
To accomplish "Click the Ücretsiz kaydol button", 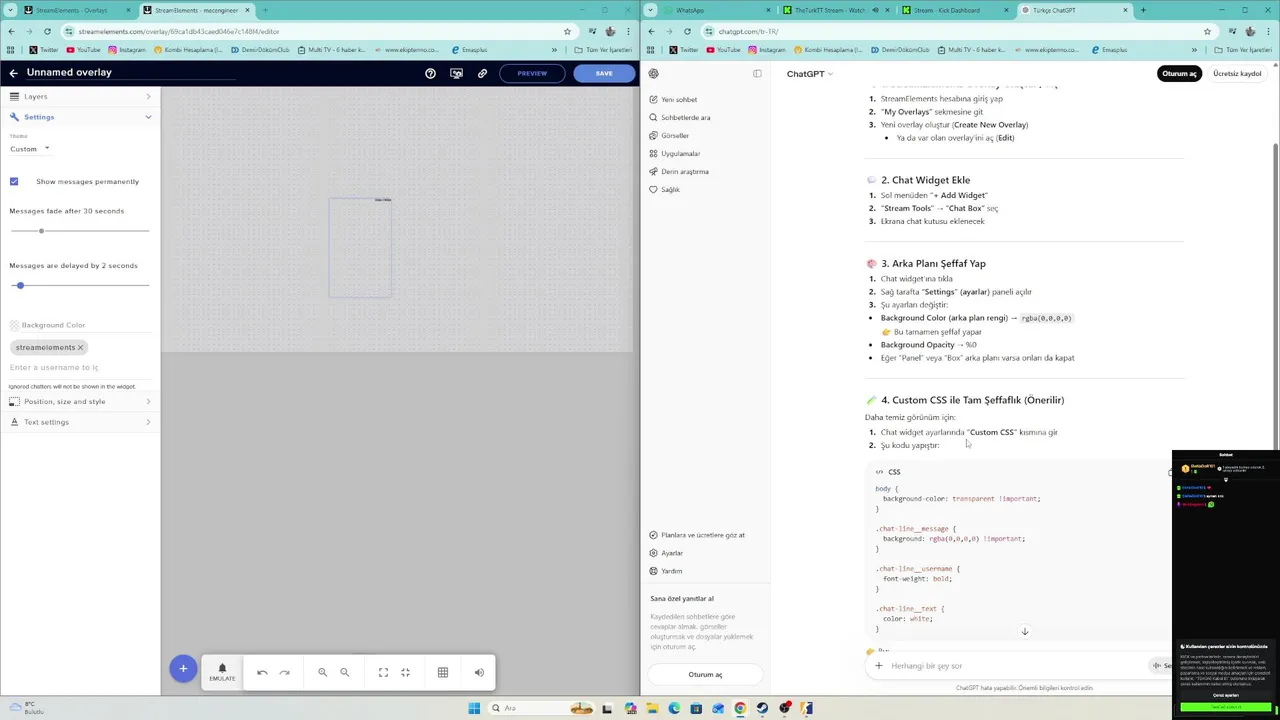I will (1237, 73).
